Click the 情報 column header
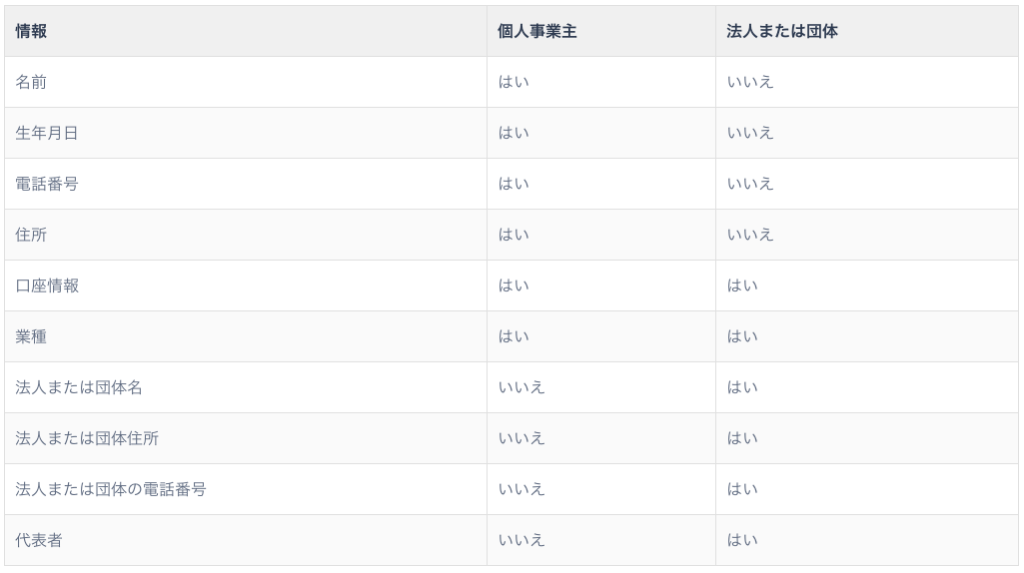Screen dimensions: 1024x573 tap(30, 31)
